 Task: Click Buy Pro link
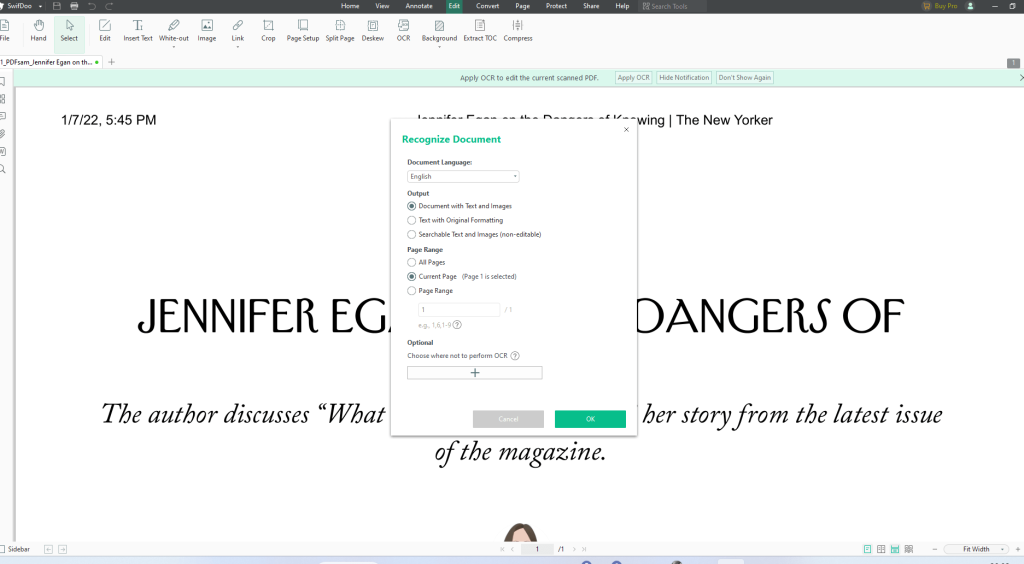(x=940, y=6)
